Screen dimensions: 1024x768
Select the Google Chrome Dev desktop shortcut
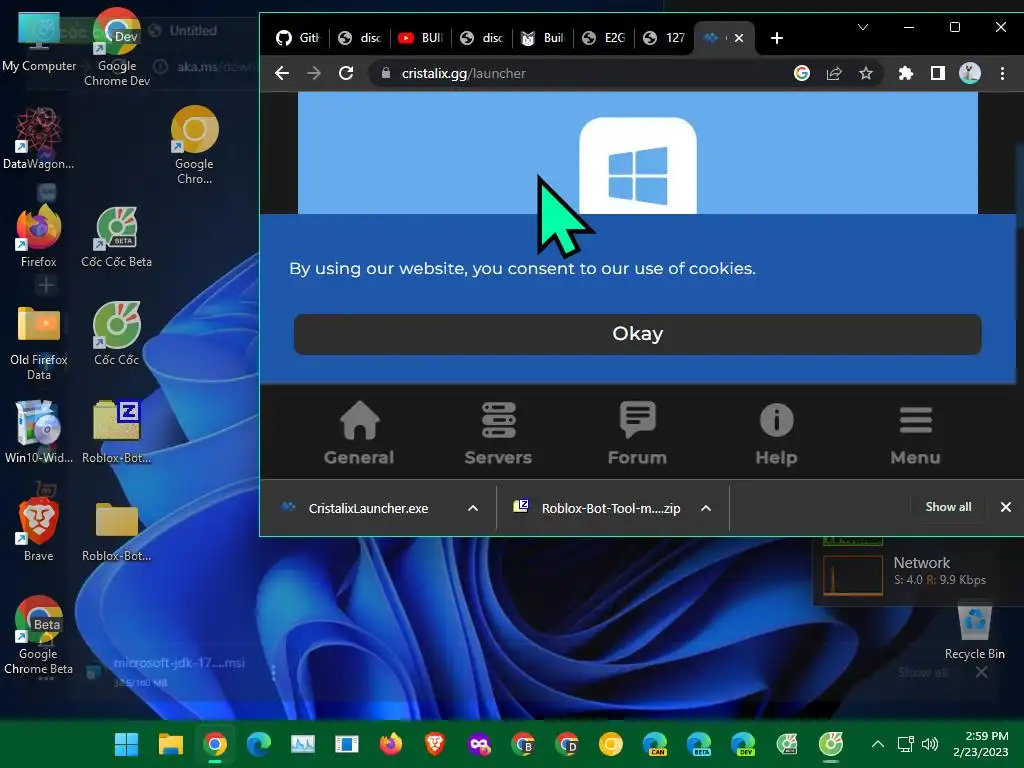117,47
